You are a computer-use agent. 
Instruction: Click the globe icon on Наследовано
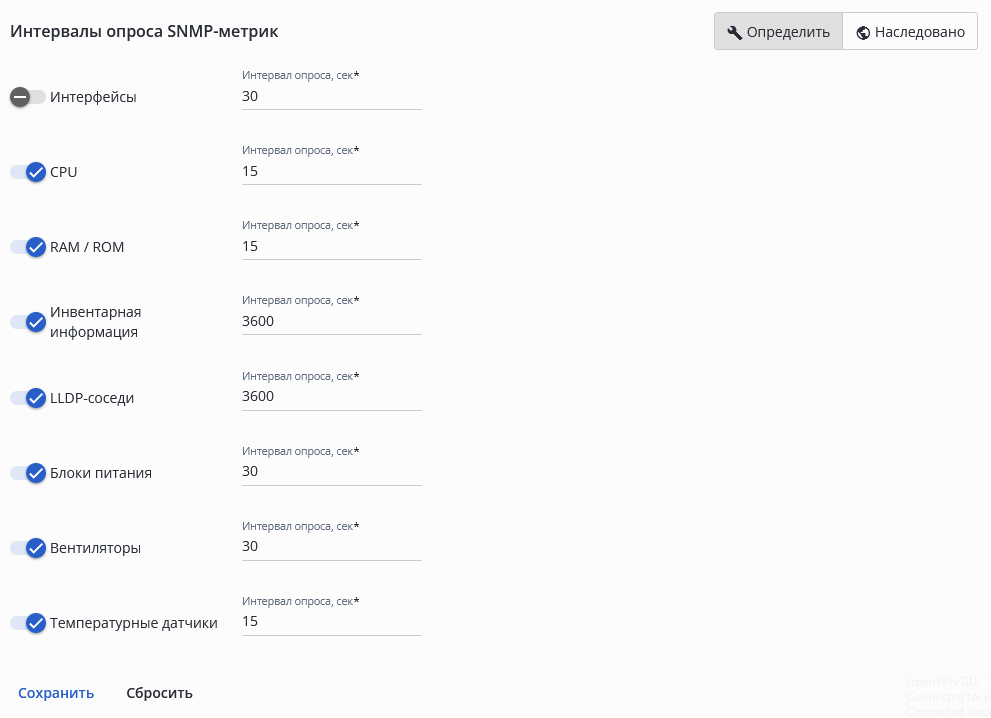pos(863,32)
